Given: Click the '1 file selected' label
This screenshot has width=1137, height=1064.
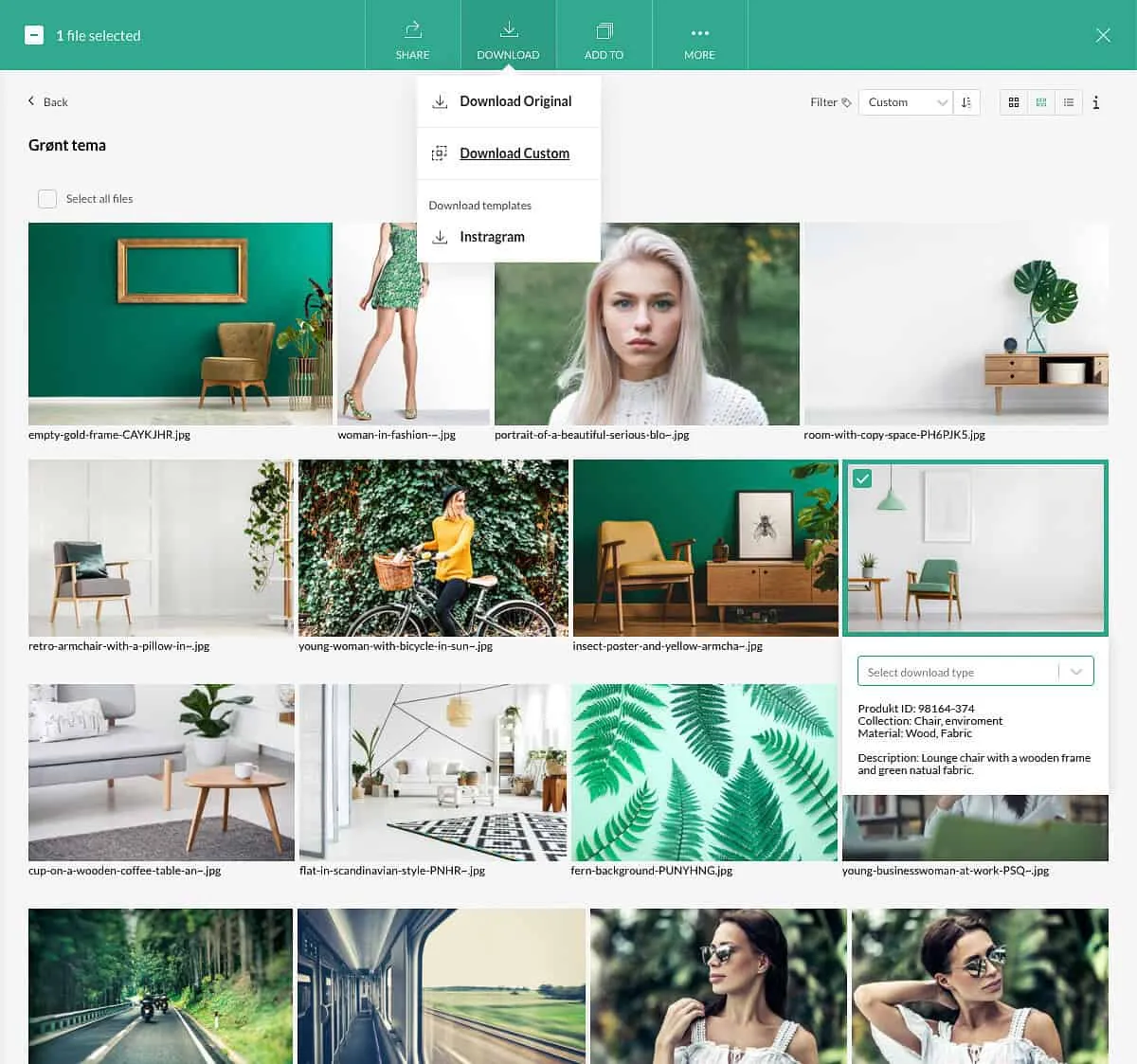Looking at the screenshot, I should tap(98, 35).
